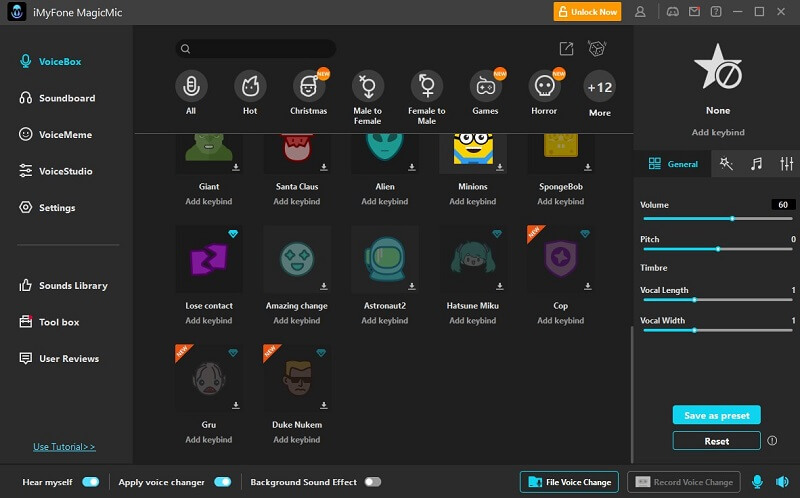Choose the Hatsune Miku voice
The image size is (800, 498).
pyautogui.click(x=473, y=259)
